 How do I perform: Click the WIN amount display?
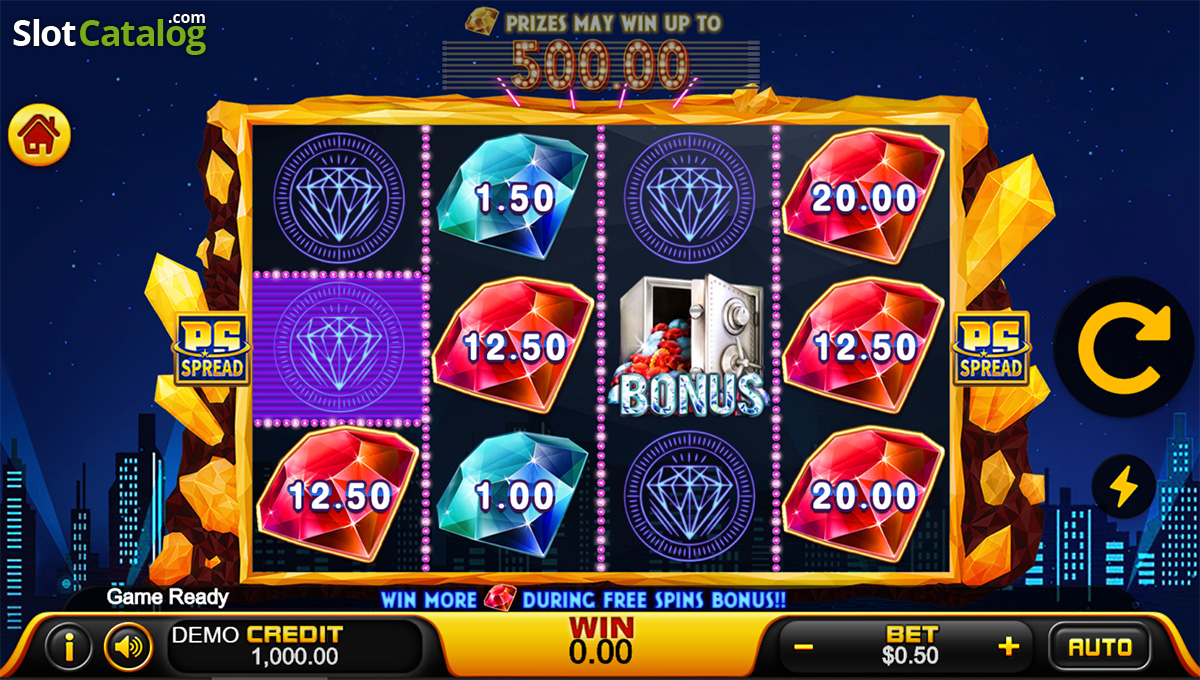point(601,641)
